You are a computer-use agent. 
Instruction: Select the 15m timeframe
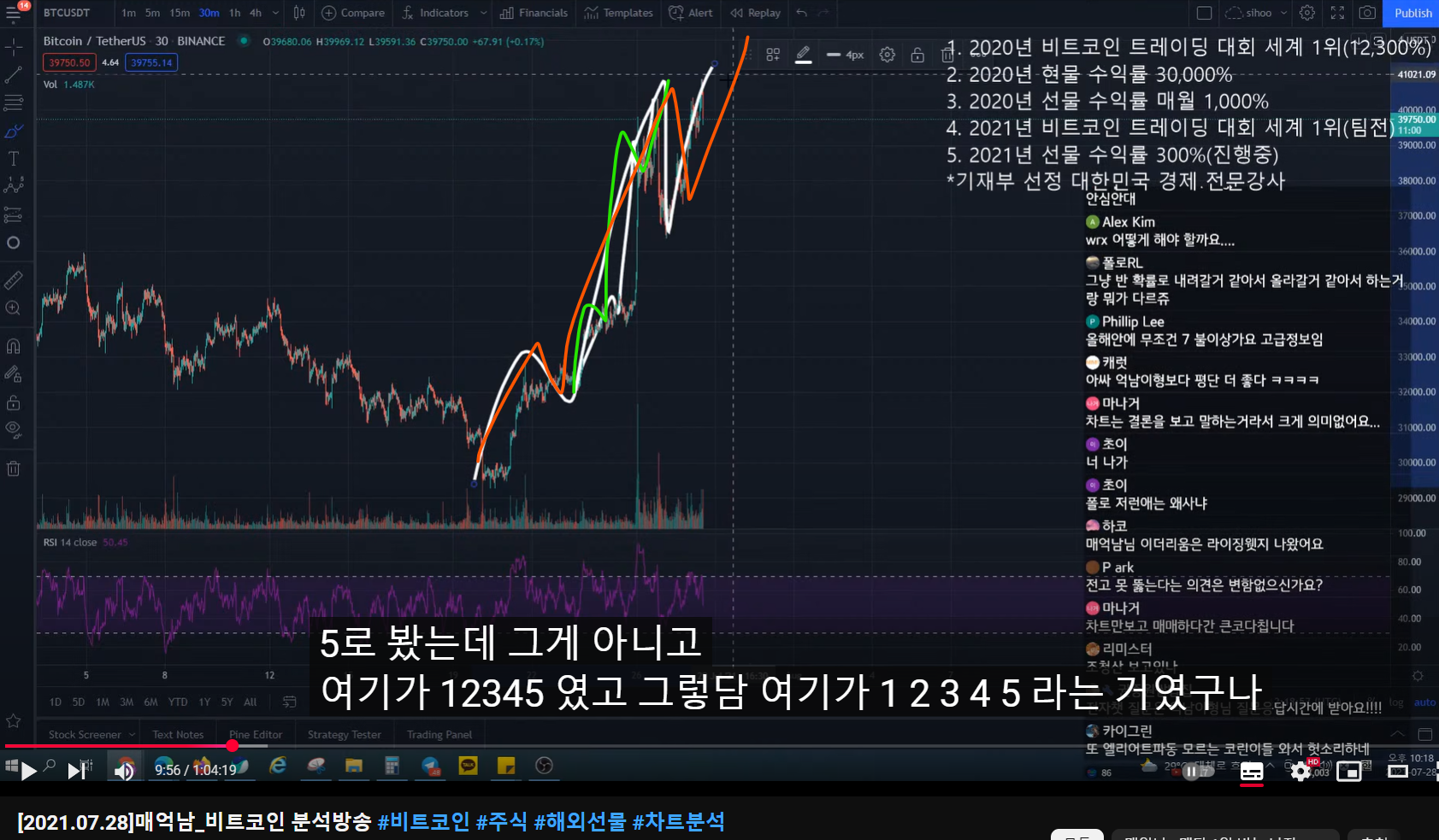(x=180, y=13)
